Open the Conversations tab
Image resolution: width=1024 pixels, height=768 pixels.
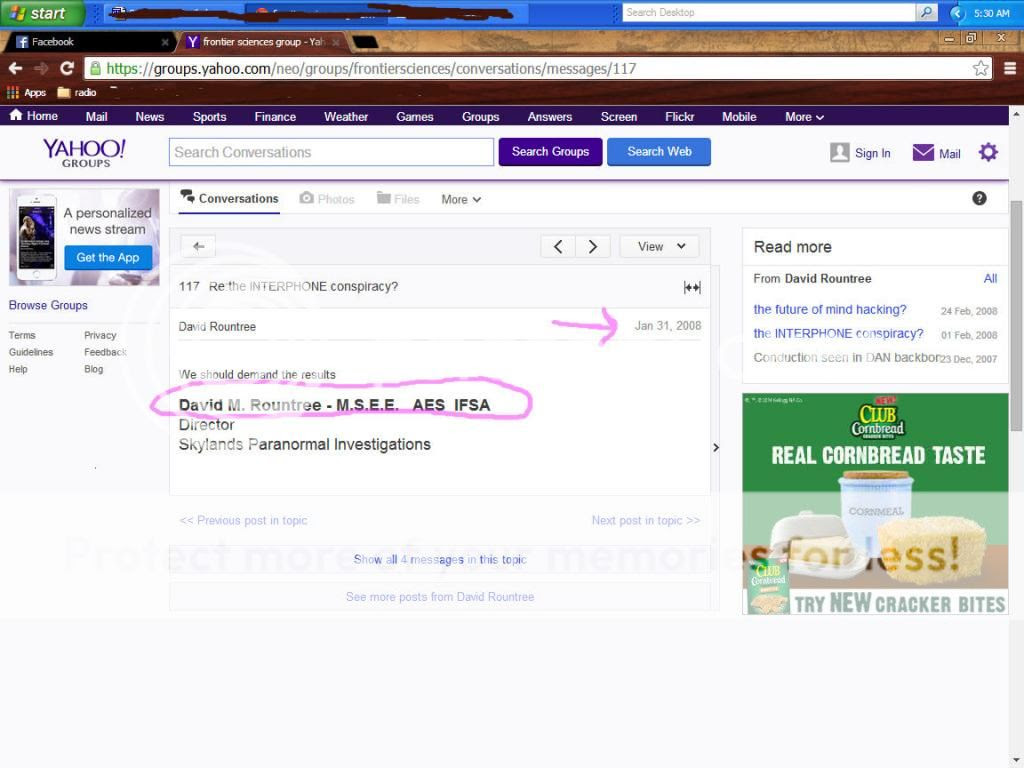pos(229,199)
